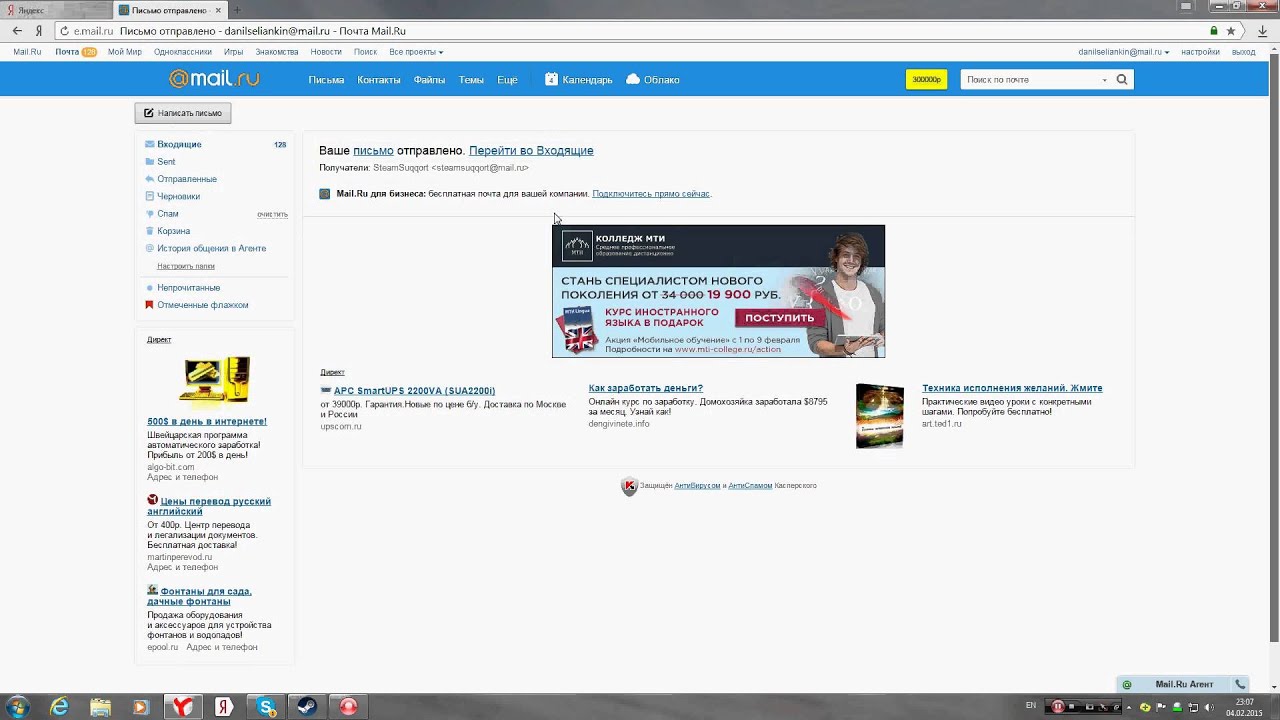Open Календарь from the header
This screenshot has height=720, width=1280.
(578, 79)
